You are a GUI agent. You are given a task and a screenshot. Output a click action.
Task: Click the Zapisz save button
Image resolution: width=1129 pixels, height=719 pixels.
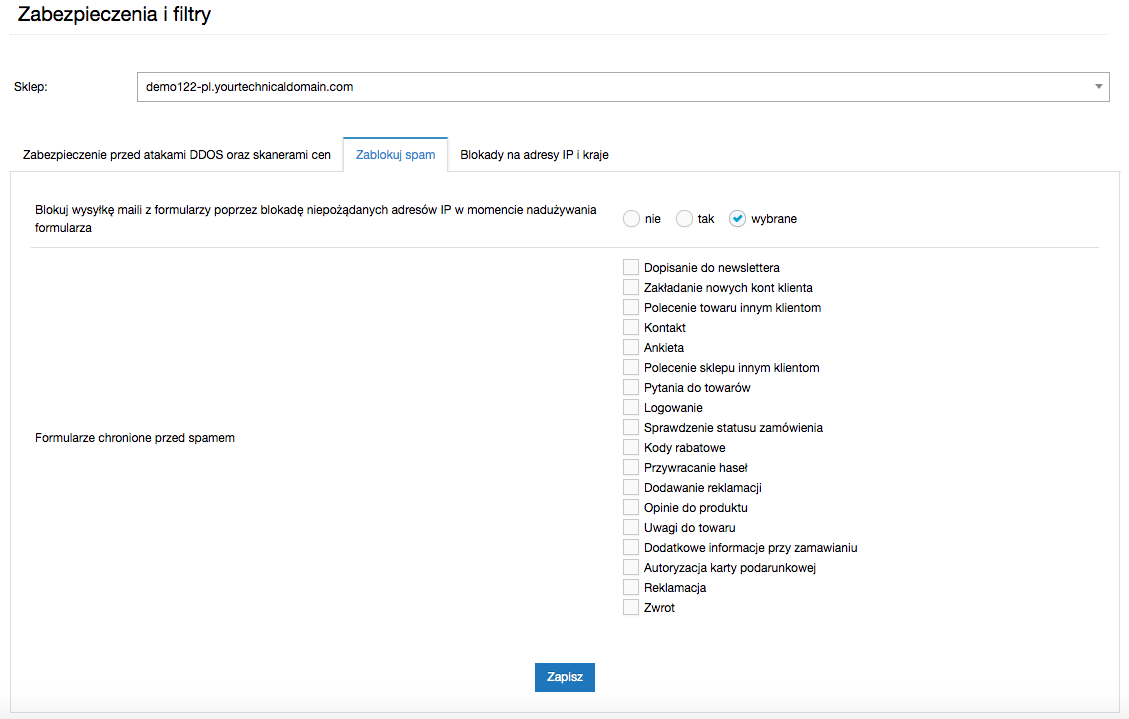click(x=565, y=676)
